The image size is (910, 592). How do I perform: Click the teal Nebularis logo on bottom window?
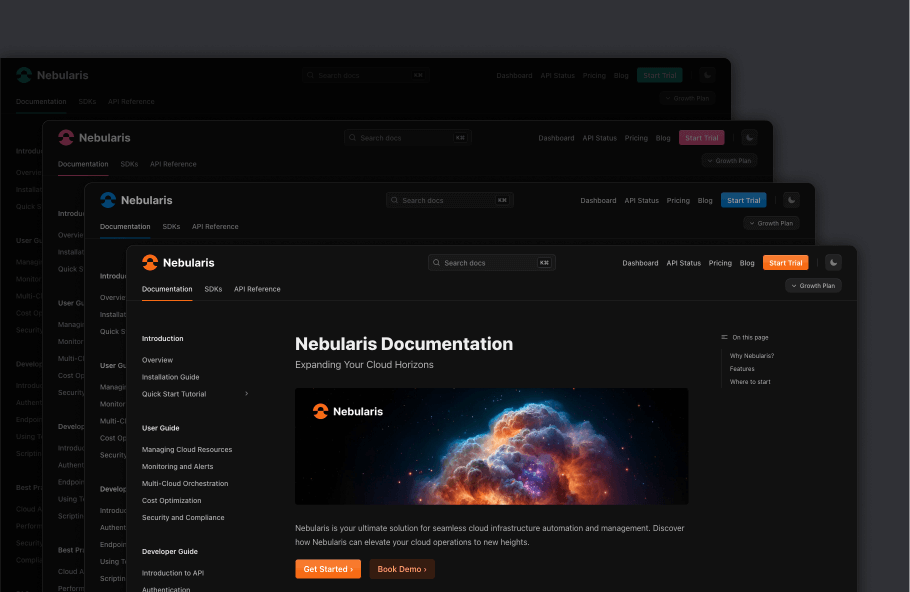[22, 74]
